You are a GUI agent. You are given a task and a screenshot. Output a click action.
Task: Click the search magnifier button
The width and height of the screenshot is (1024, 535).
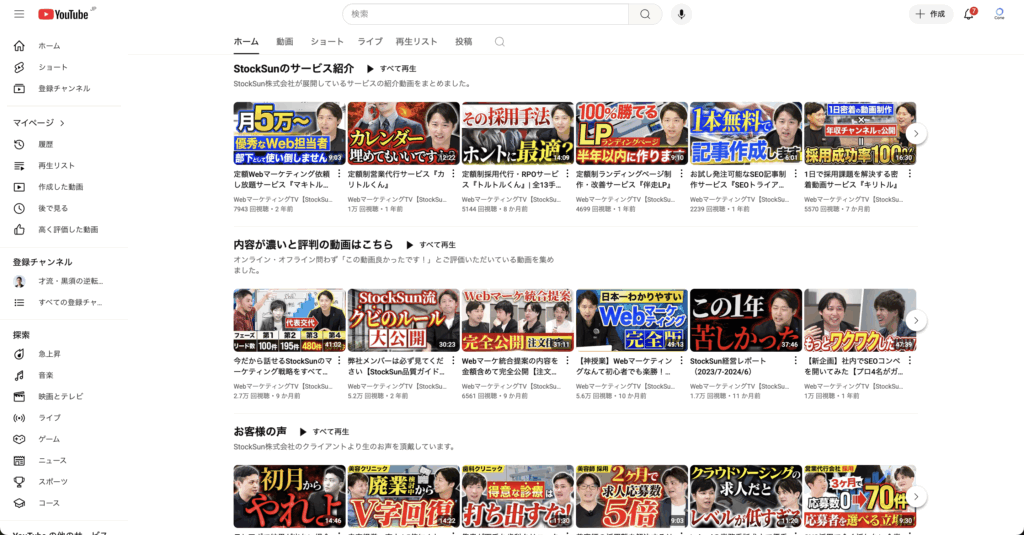[645, 14]
